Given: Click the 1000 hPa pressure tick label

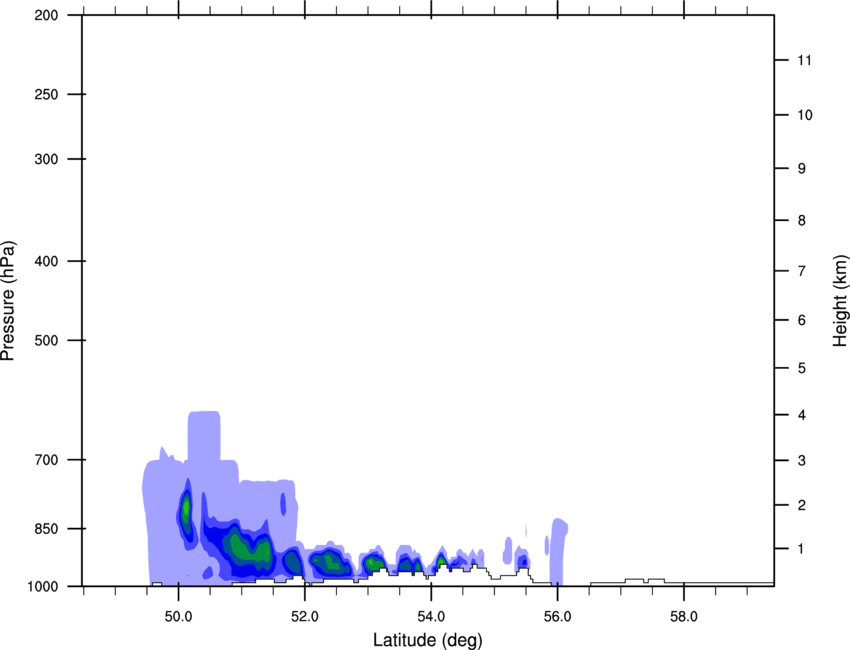Looking at the screenshot, I should click(x=43, y=586).
